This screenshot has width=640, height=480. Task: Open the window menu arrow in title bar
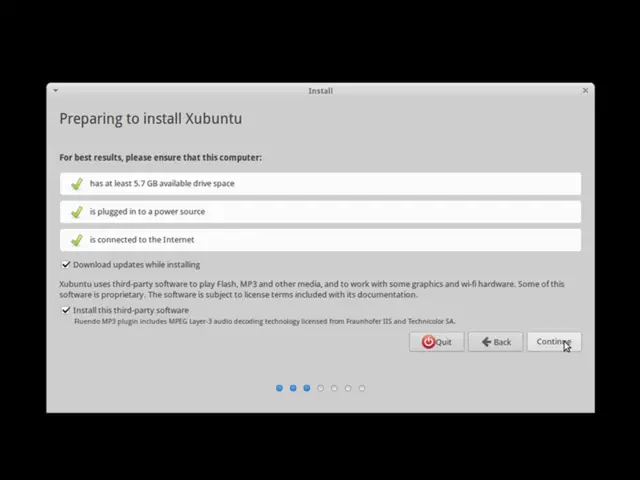[56, 91]
